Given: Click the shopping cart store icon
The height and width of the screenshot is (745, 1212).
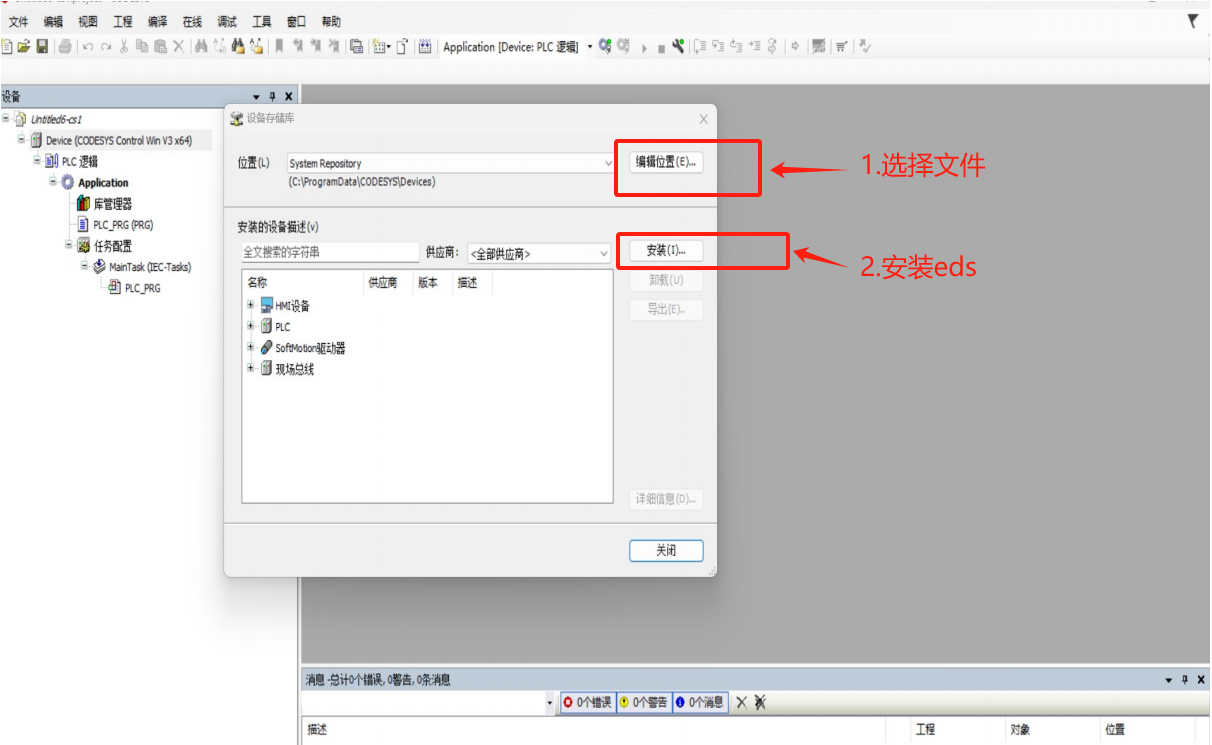Looking at the screenshot, I should 841,46.
